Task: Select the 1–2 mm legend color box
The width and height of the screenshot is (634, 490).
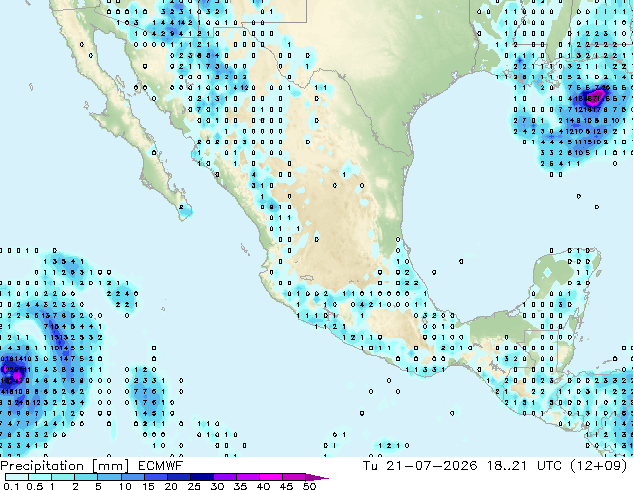Action: point(63,477)
